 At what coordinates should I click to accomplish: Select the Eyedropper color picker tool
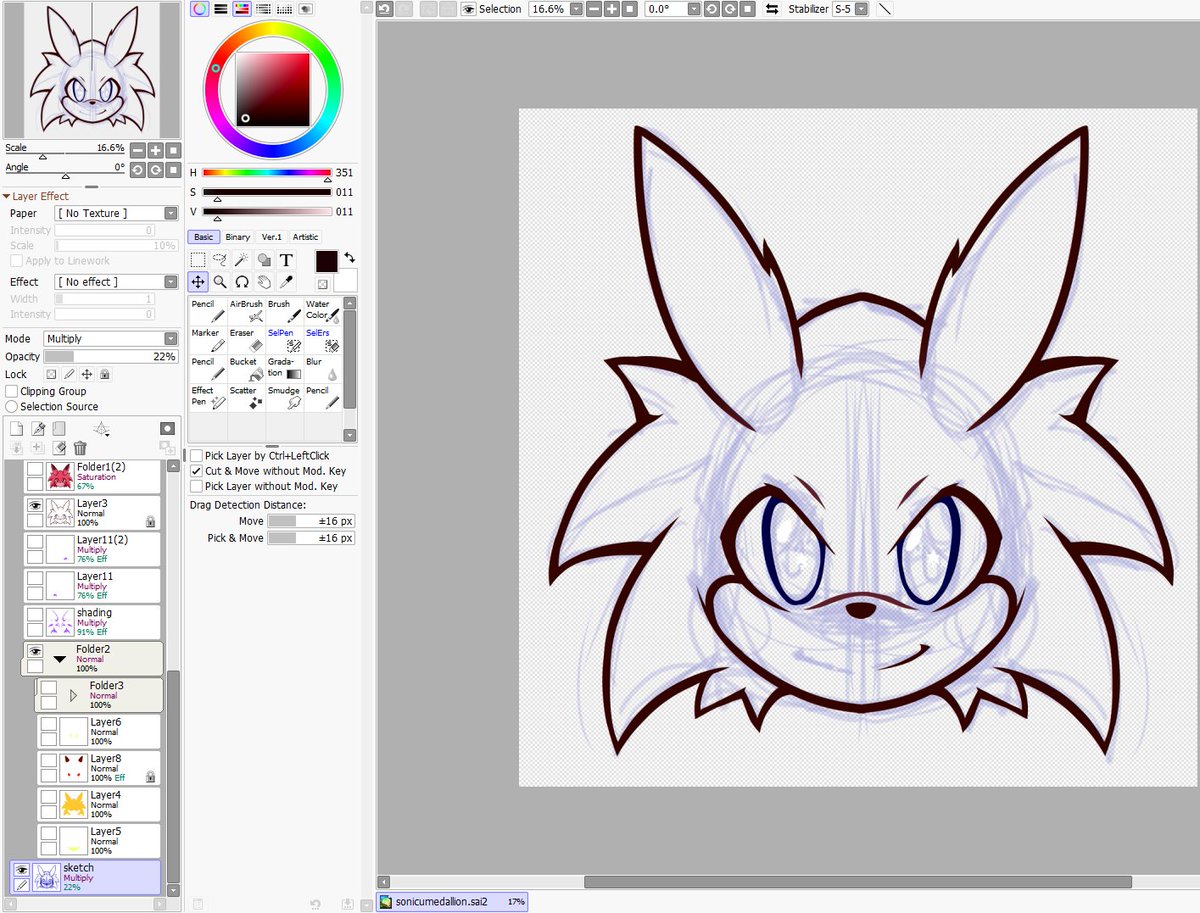pyautogui.click(x=286, y=282)
